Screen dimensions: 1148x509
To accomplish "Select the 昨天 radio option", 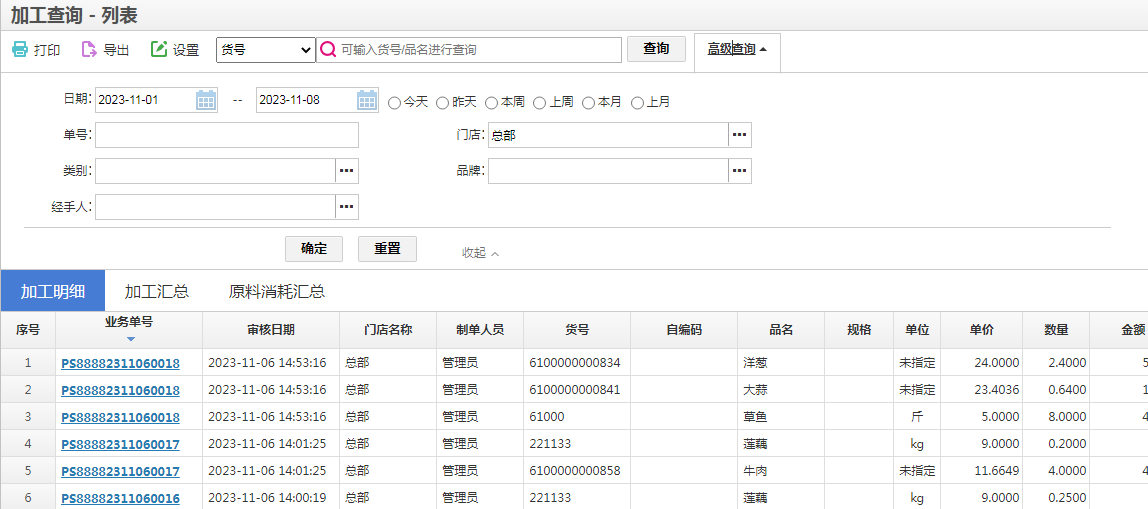I will (x=442, y=103).
